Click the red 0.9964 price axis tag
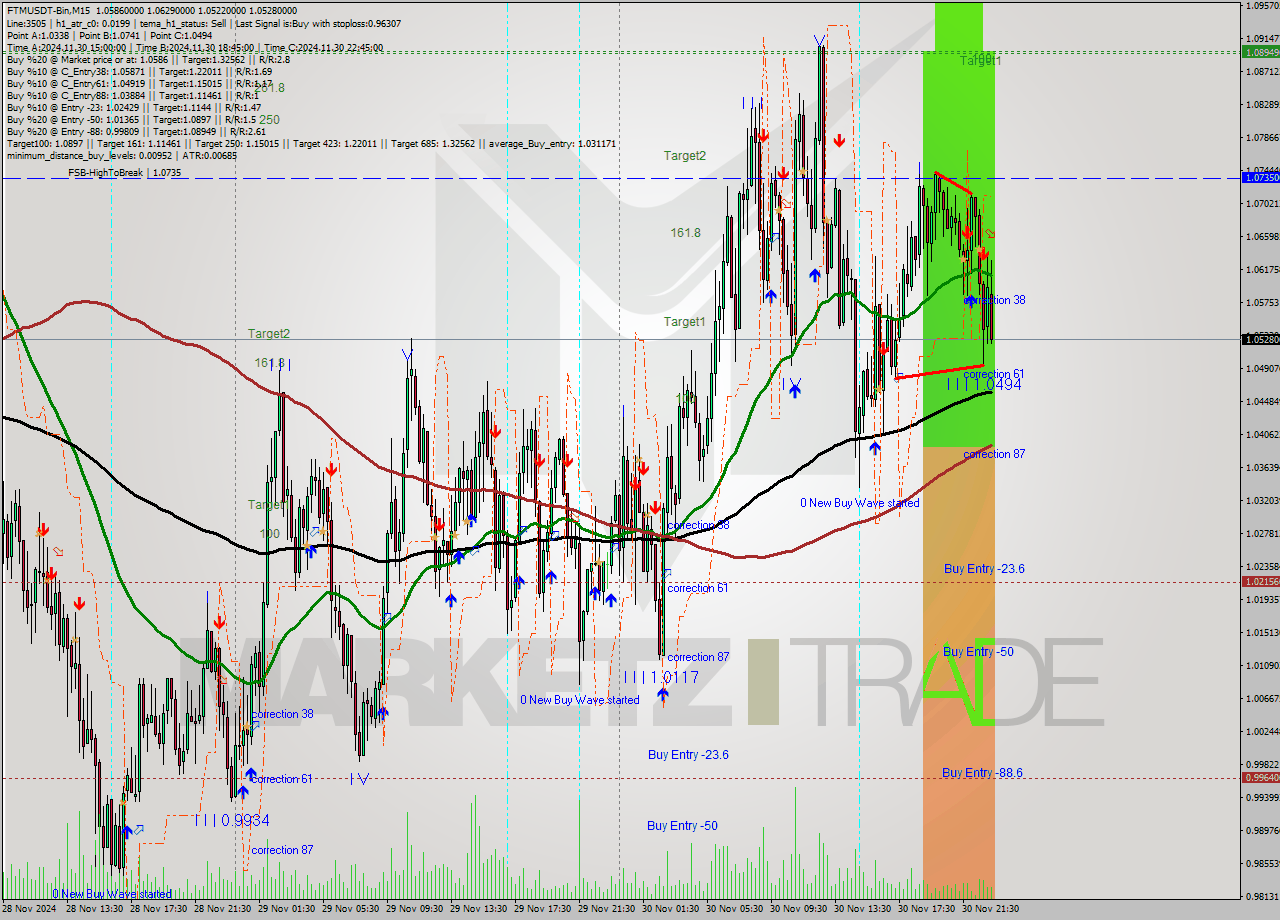 click(1260, 777)
